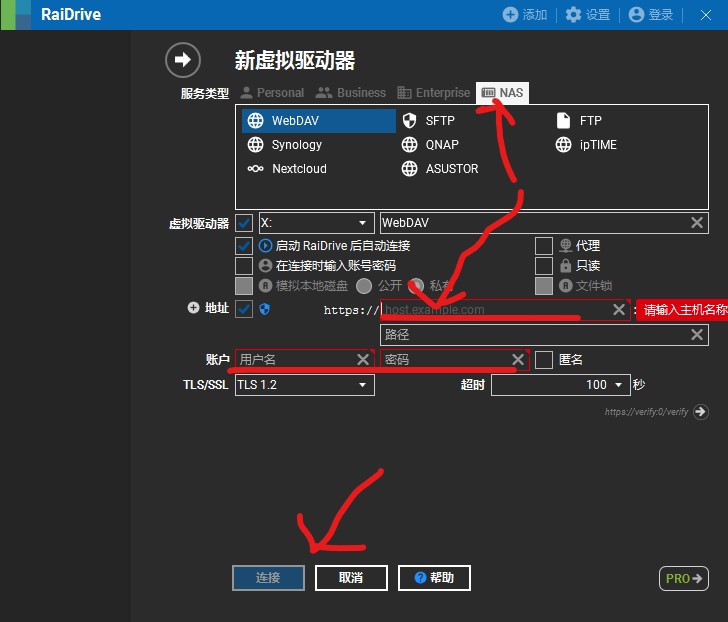Switch to the Personal service tab

pyautogui.click(x=272, y=93)
